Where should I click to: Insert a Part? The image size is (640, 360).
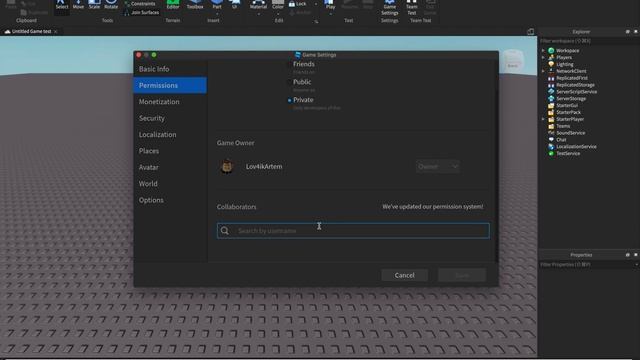(217, 5)
